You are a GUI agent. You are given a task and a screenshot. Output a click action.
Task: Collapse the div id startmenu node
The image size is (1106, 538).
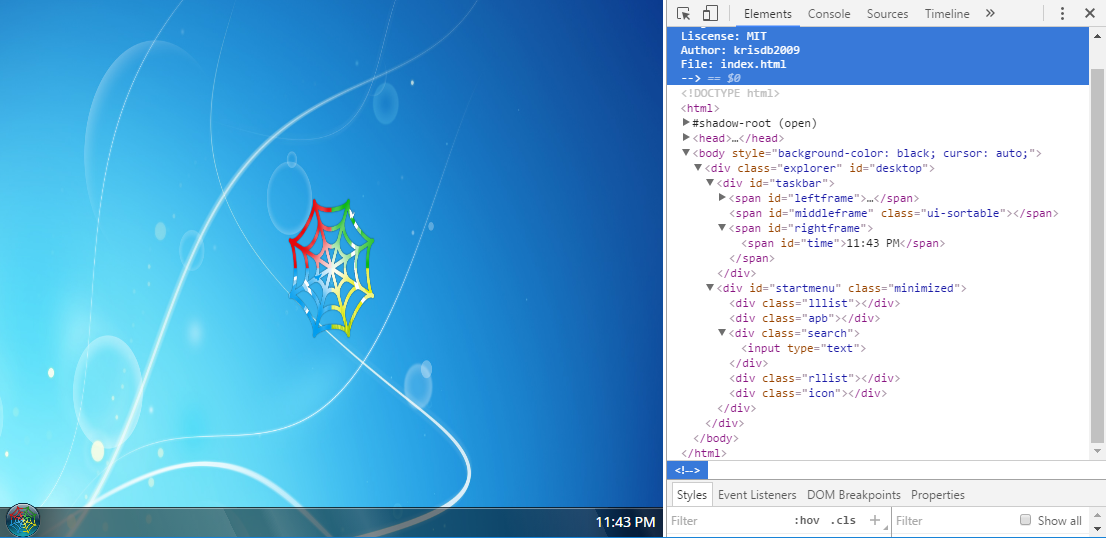[x=710, y=288]
